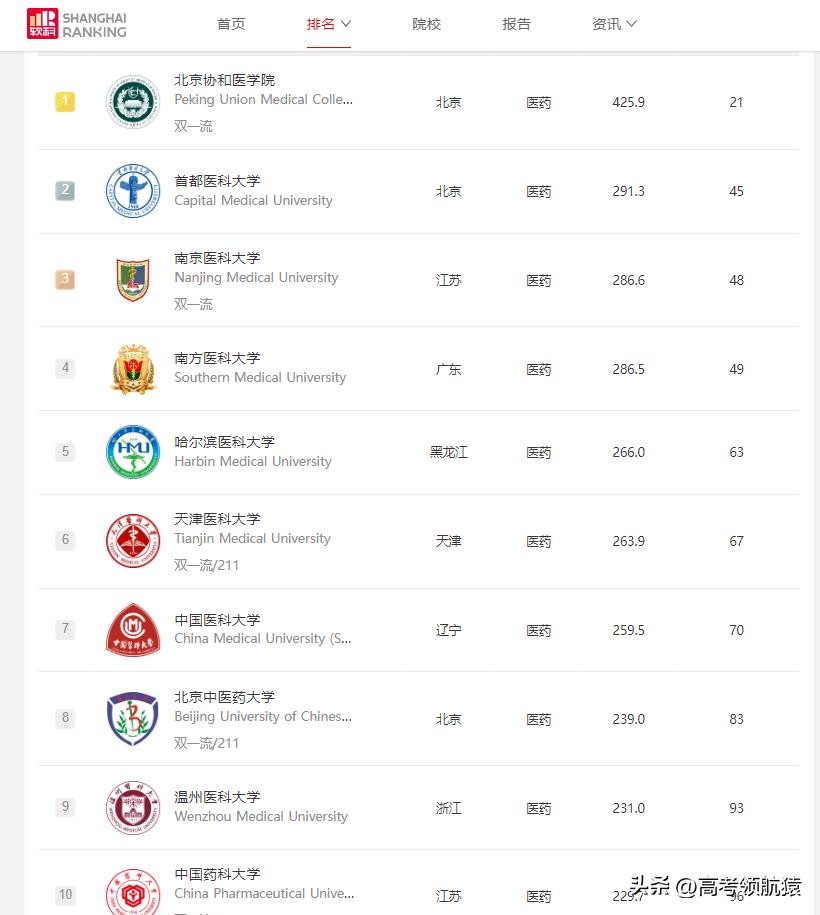This screenshot has height=915, width=820.
Task: Expand the 资讯 dropdown menu
Action: [x=614, y=24]
